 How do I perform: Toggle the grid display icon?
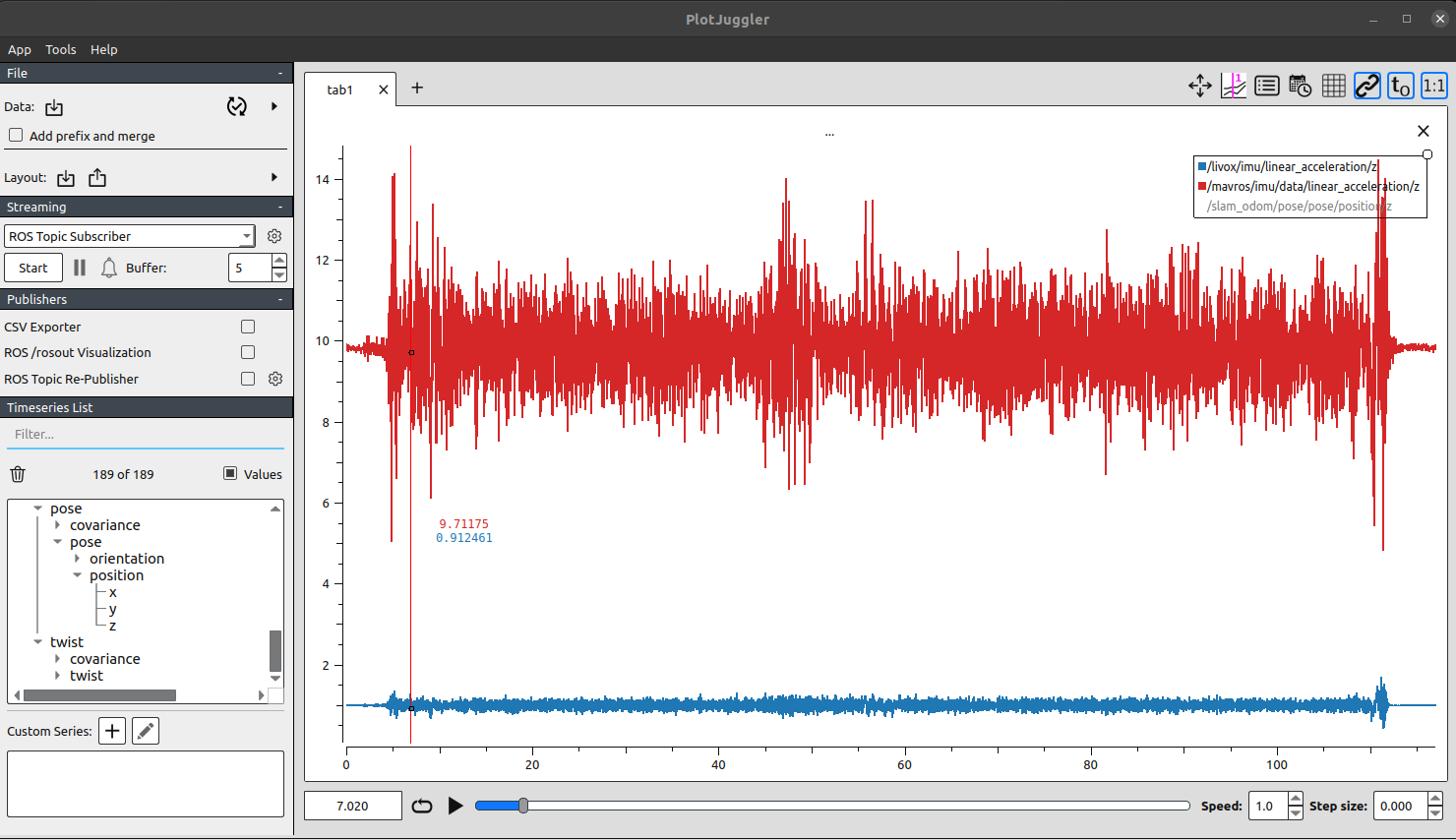click(x=1334, y=87)
